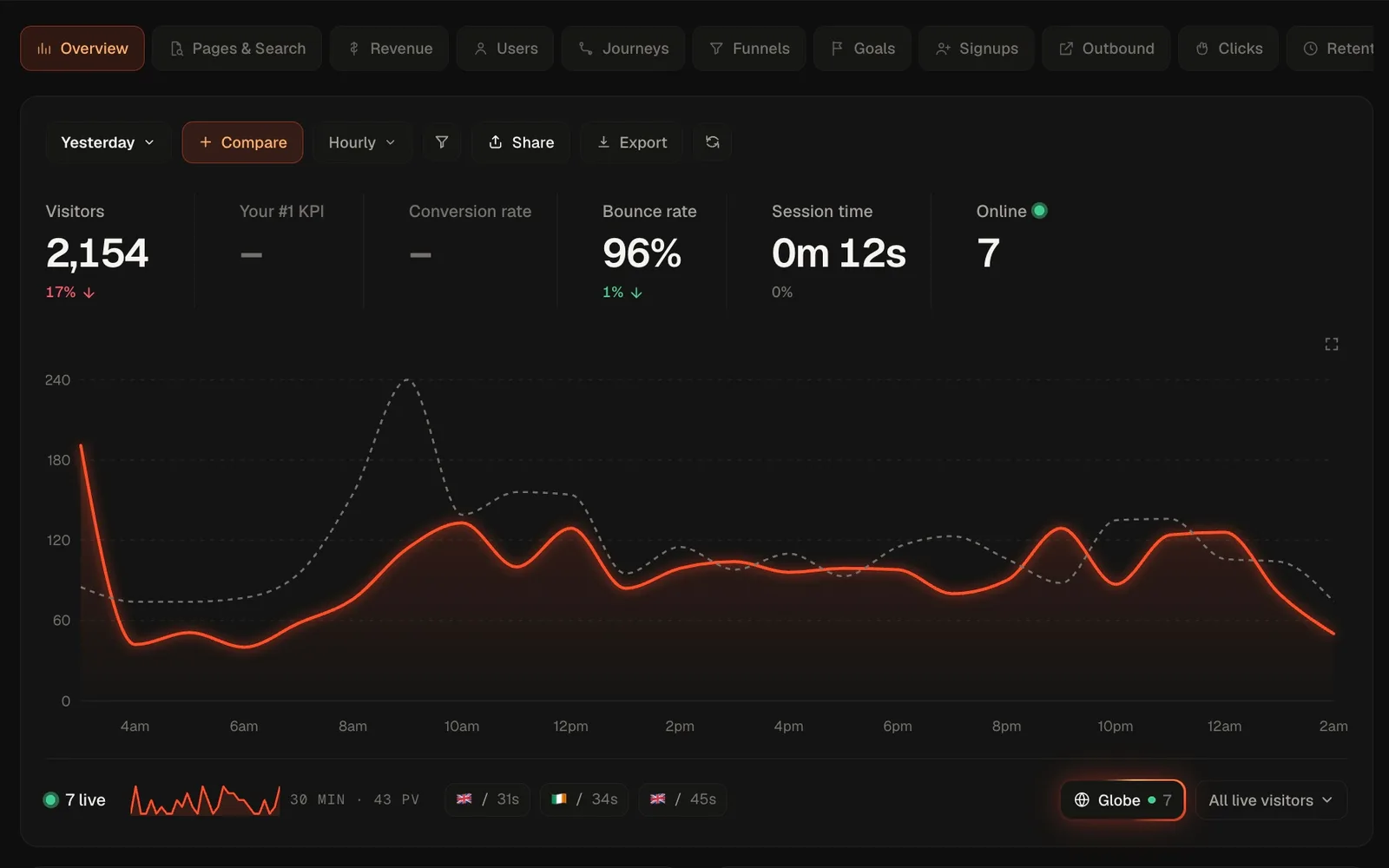Click the 1% bounce rate change

pos(622,293)
